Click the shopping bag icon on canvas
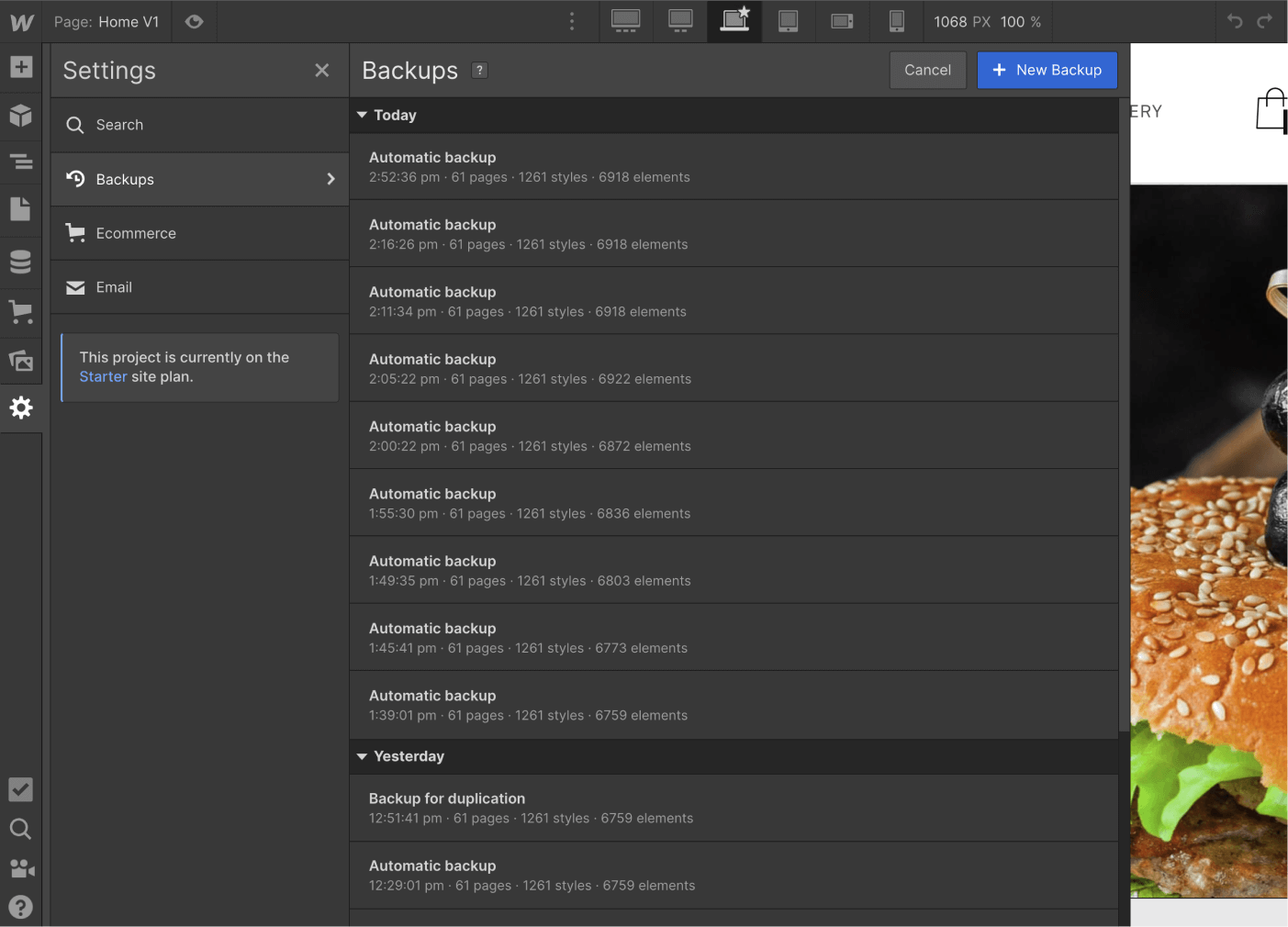This screenshot has width=1288, height=927. point(1271,110)
